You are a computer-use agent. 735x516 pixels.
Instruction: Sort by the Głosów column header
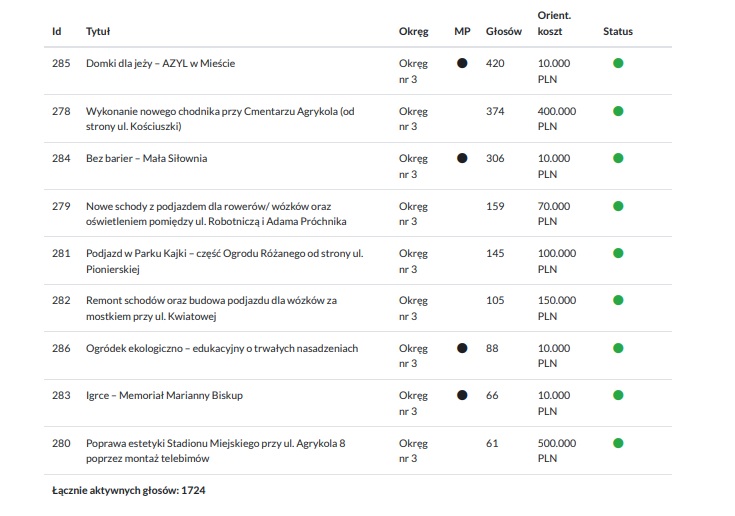[503, 32]
